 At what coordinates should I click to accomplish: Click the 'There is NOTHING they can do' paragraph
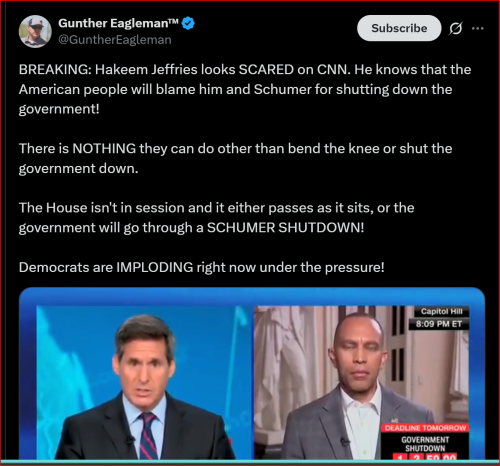(x=235, y=158)
